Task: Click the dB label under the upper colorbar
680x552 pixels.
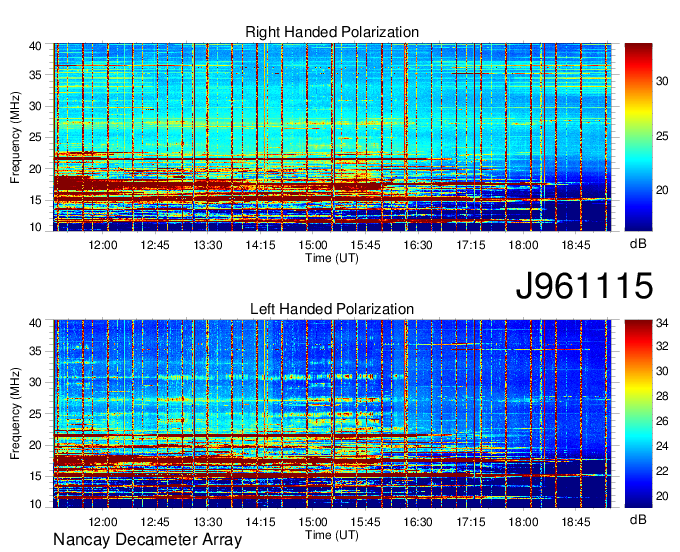Action: [x=638, y=244]
